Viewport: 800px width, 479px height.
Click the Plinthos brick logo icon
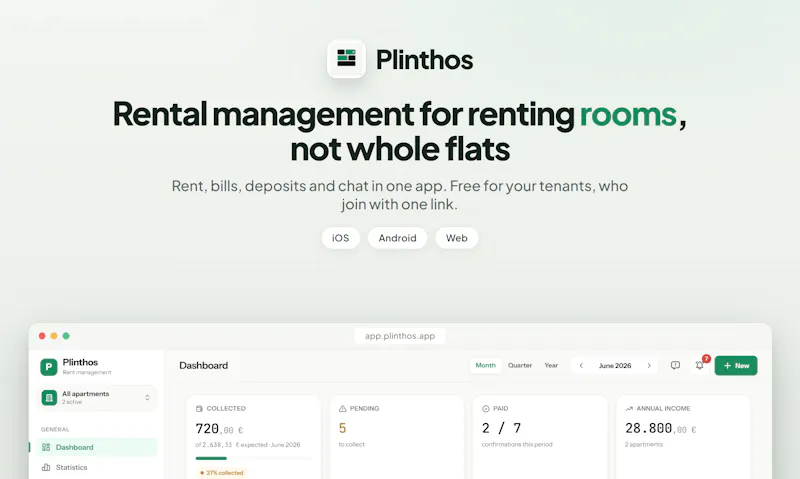pos(346,59)
